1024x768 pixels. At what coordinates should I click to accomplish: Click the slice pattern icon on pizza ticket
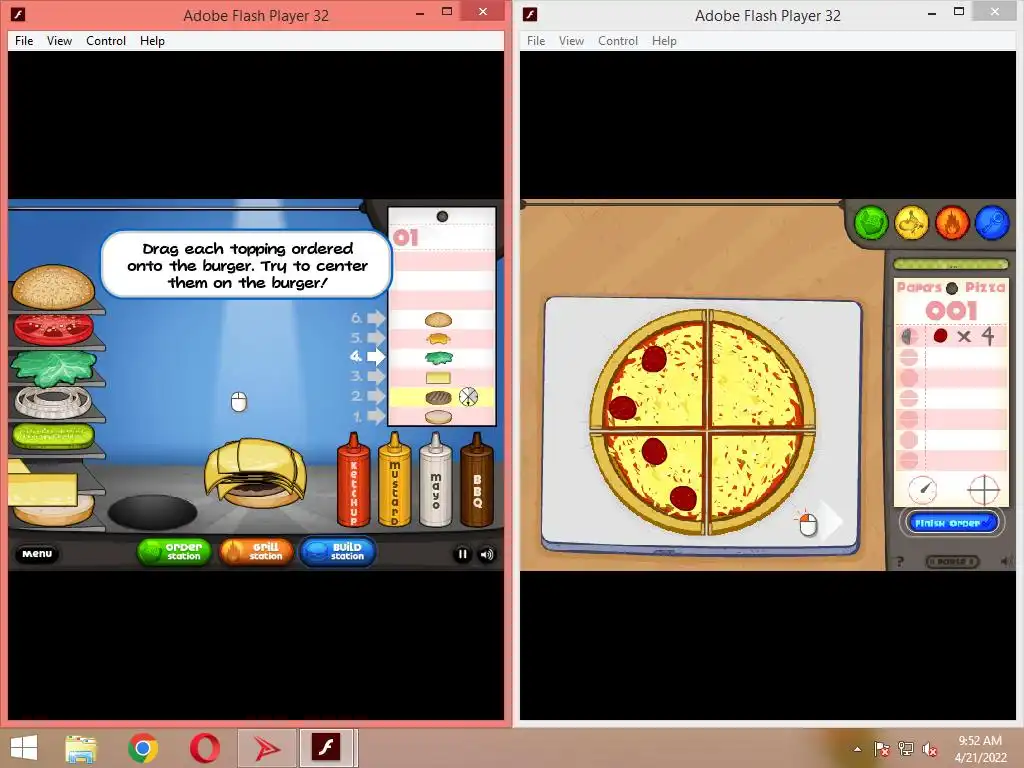click(984, 489)
